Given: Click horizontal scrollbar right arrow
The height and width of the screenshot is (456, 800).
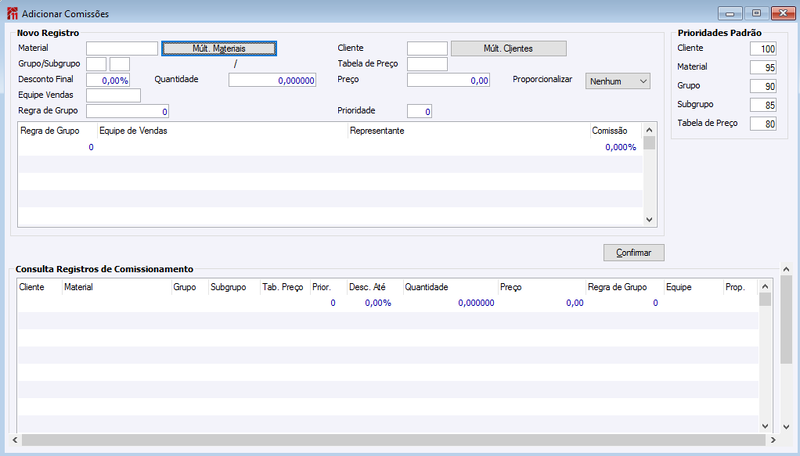Looking at the screenshot, I should click(x=773, y=440).
